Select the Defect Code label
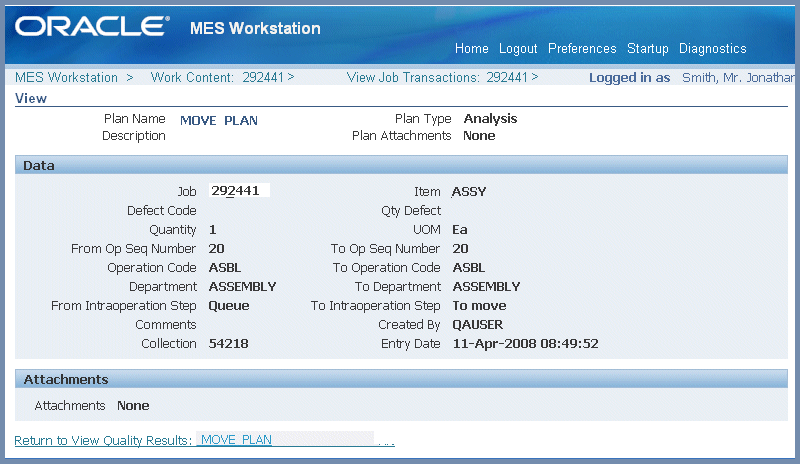Screen dimensions: 800x464 (162, 211)
